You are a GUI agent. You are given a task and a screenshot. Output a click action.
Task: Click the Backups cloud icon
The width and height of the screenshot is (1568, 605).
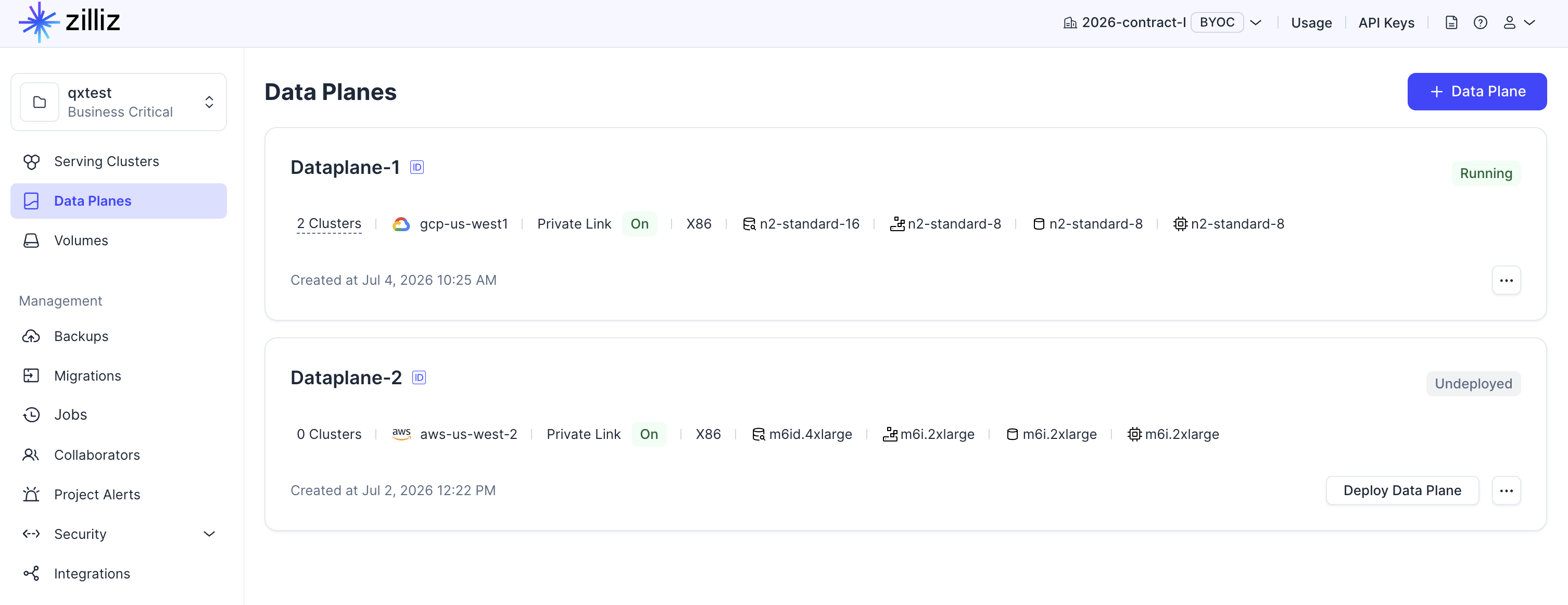tap(32, 336)
